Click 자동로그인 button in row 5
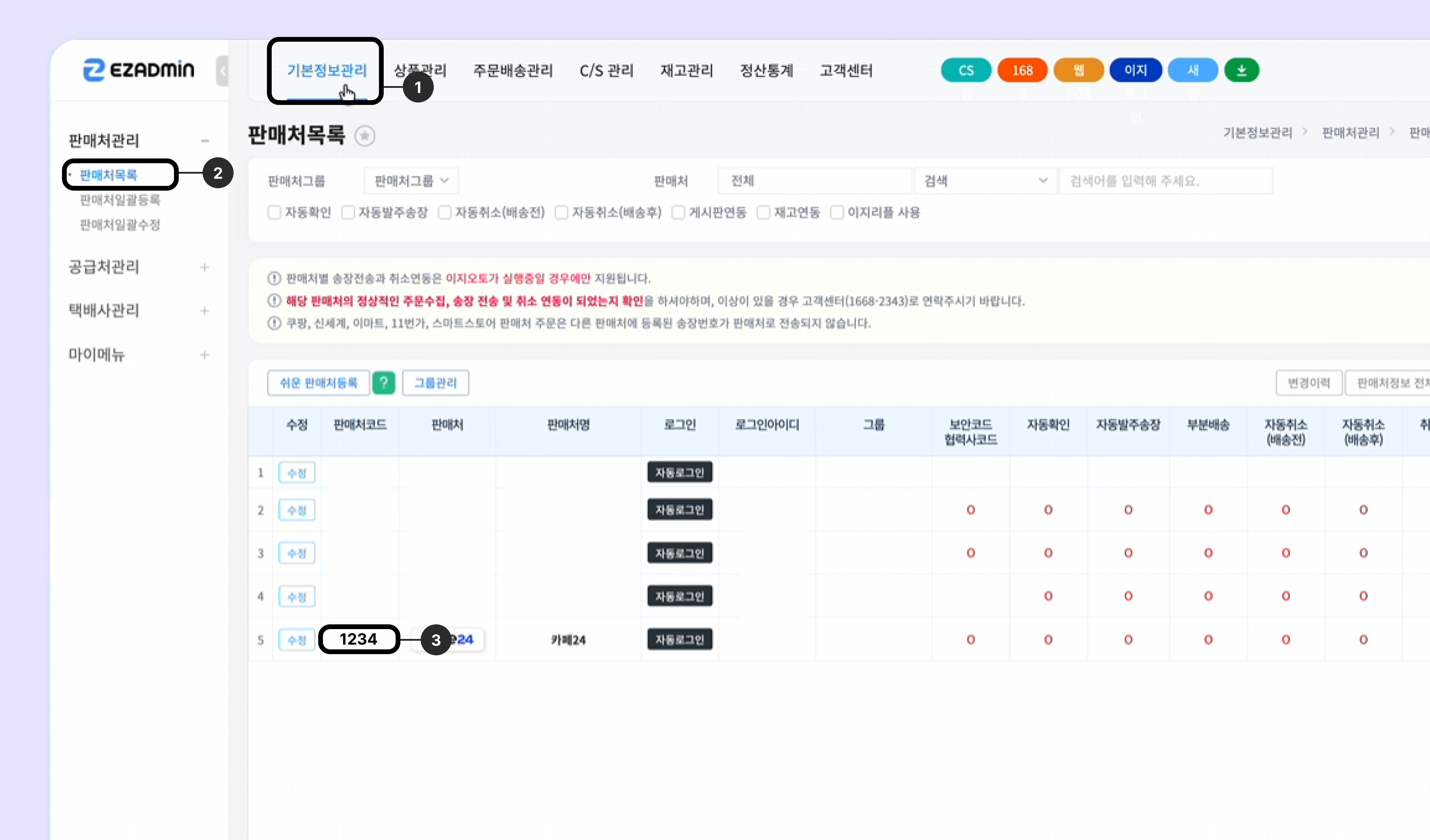This screenshot has width=1430, height=840. [x=679, y=640]
